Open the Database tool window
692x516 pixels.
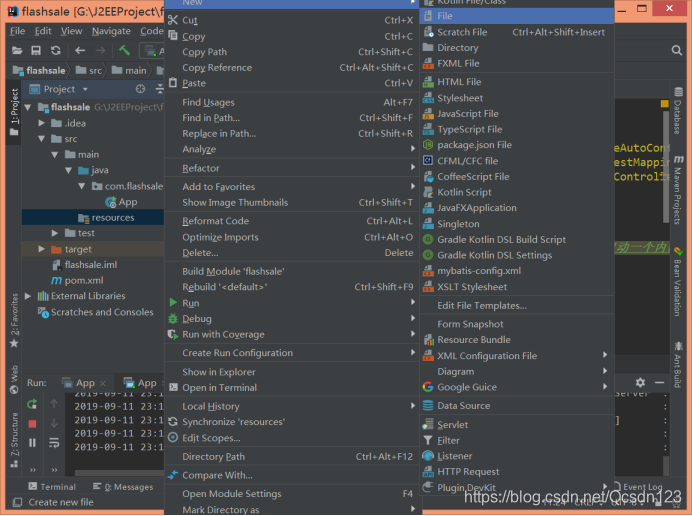point(678,110)
